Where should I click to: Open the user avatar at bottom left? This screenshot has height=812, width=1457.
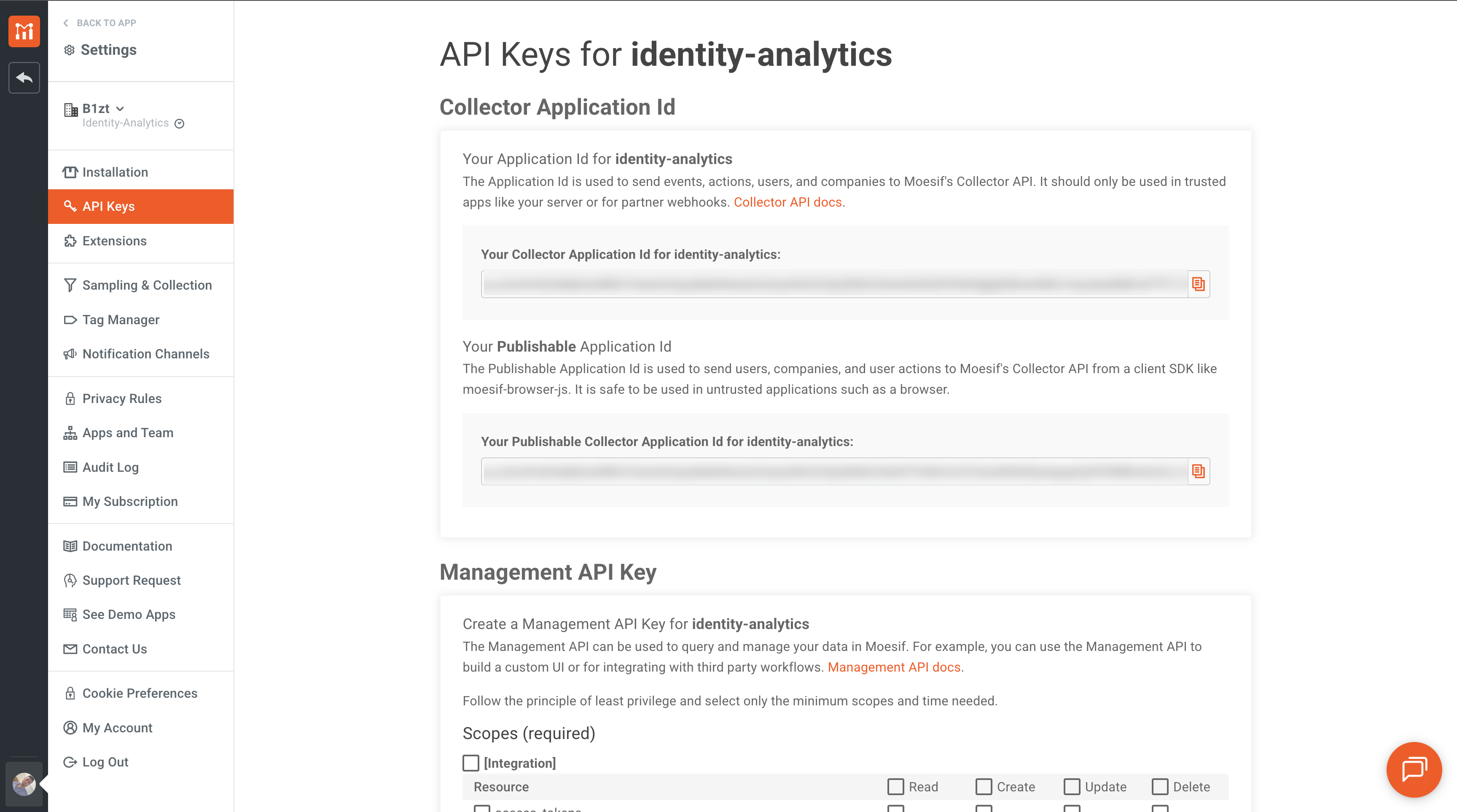24,784
